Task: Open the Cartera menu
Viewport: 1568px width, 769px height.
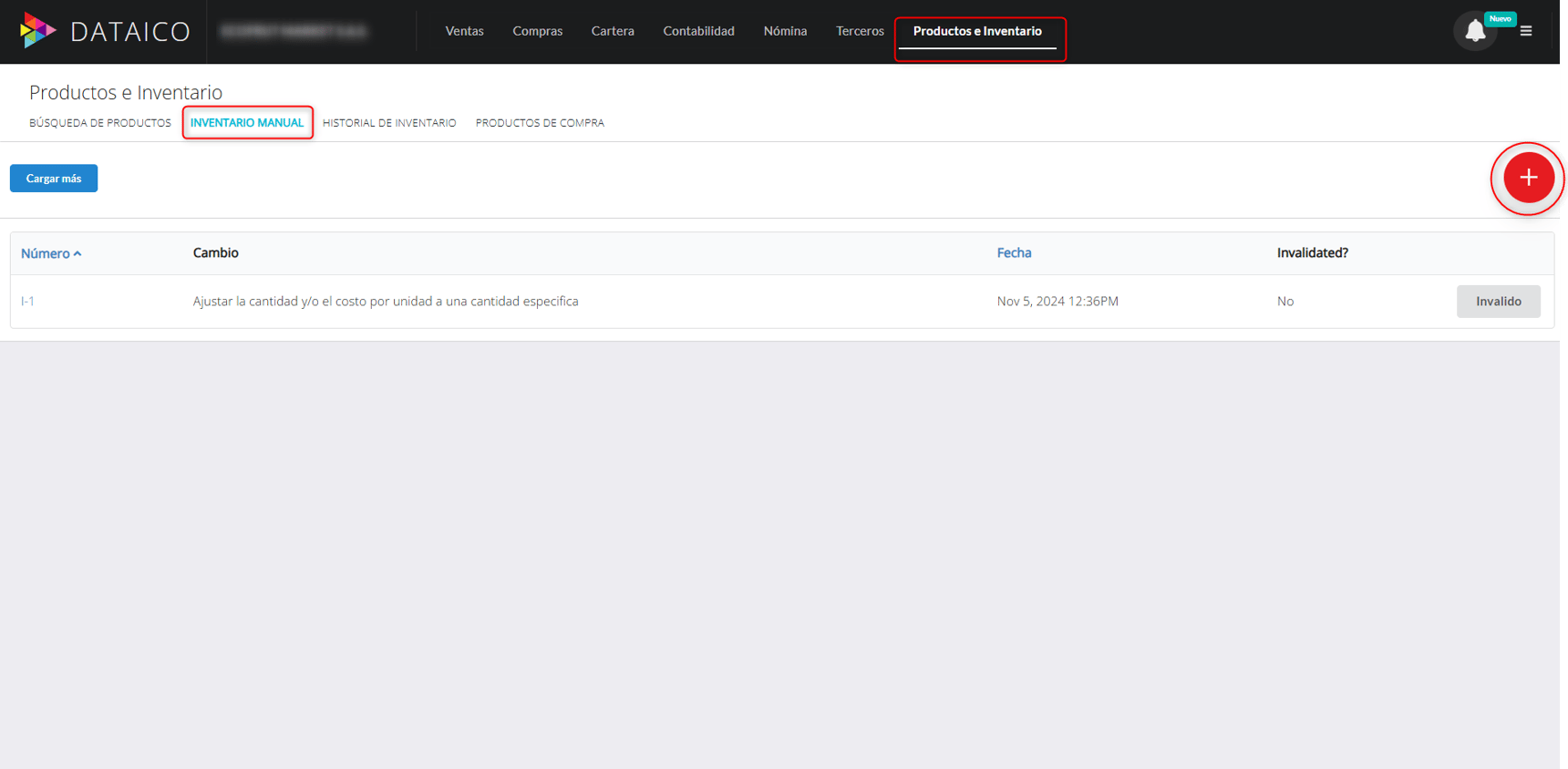Action: (x=613, y=31)
